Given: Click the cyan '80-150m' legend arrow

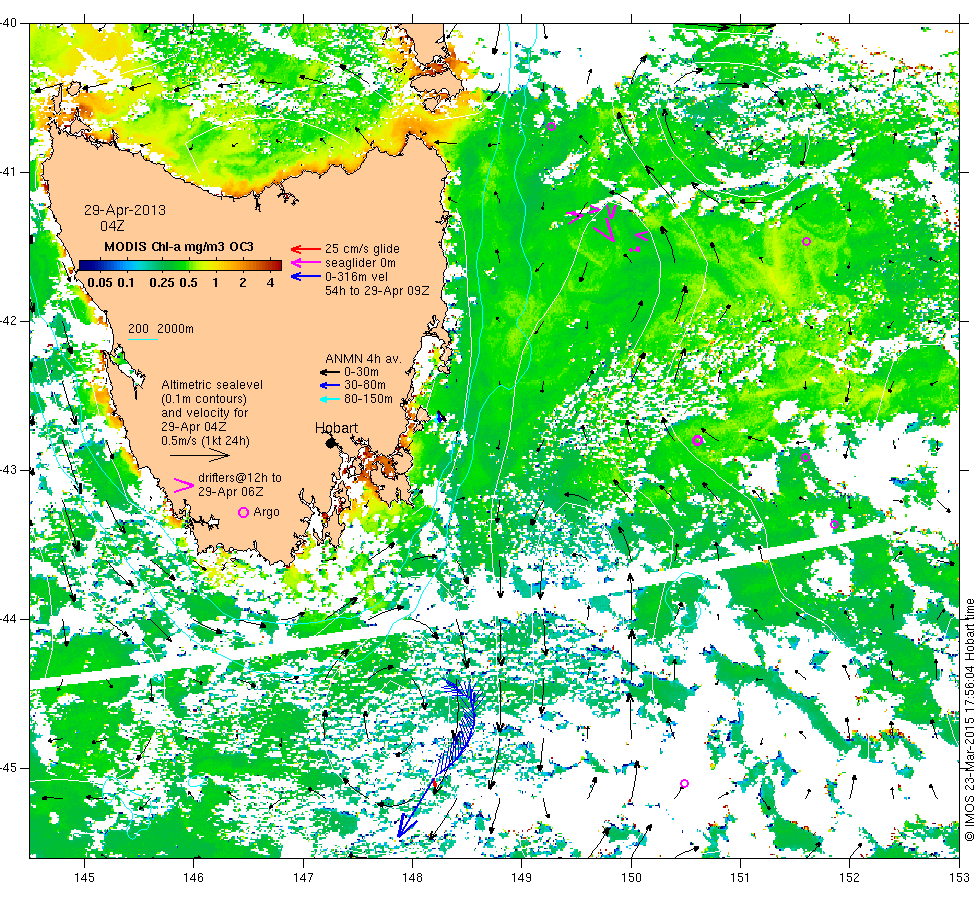Looking at the screenshot, I should (330, 399).
